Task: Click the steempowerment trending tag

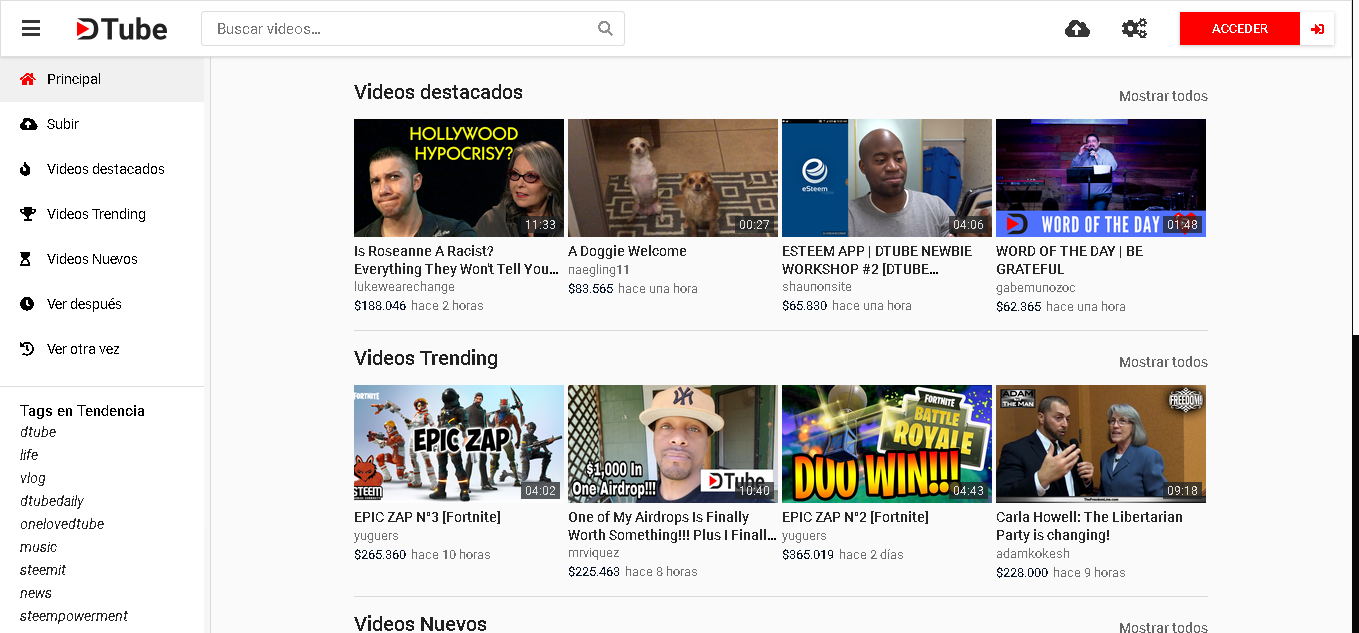Action: pos(74,616)
